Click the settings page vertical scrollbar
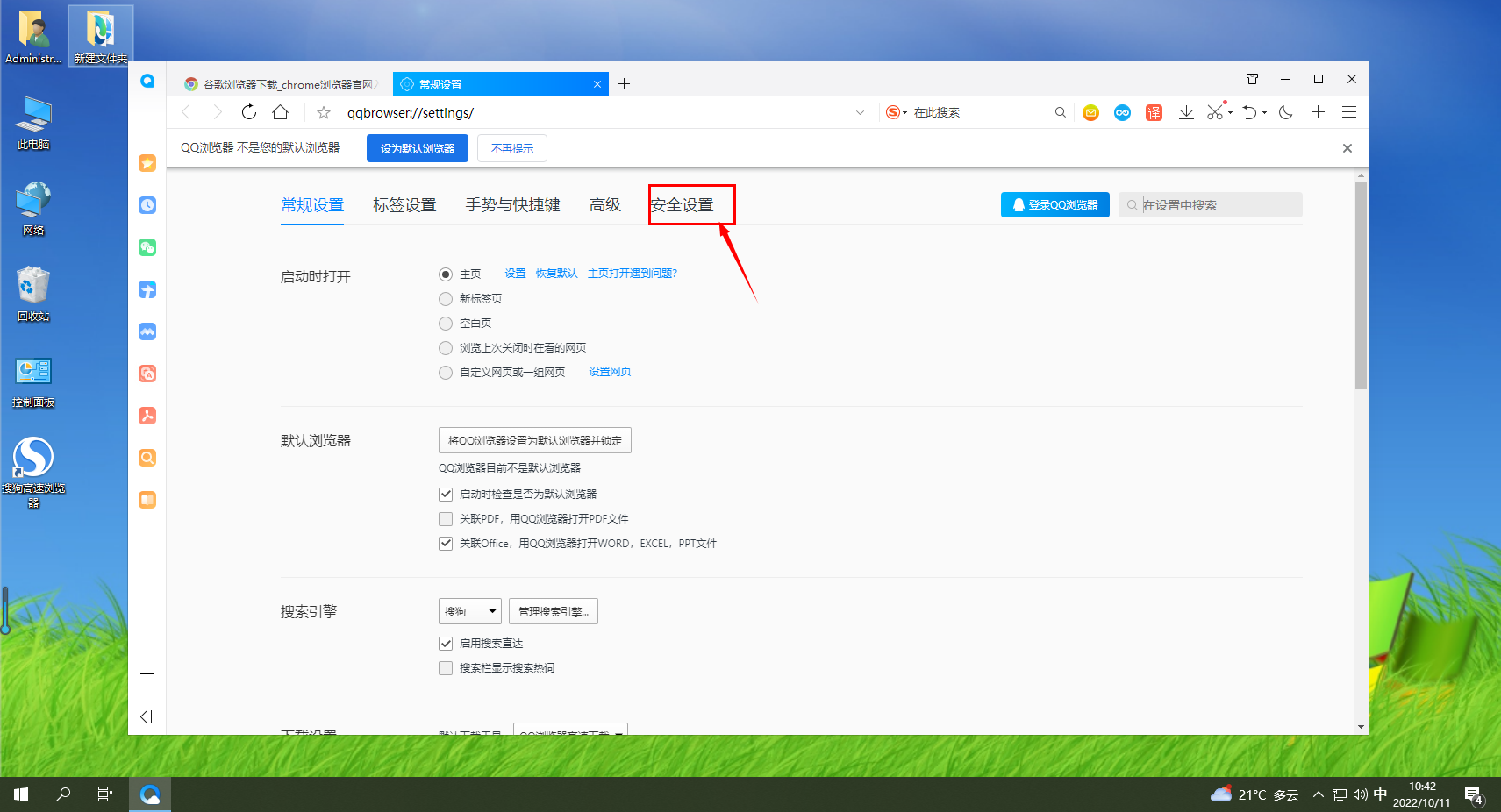Image resolution: width=1501 pixels, height=812 pixels. pos(1361,285)
